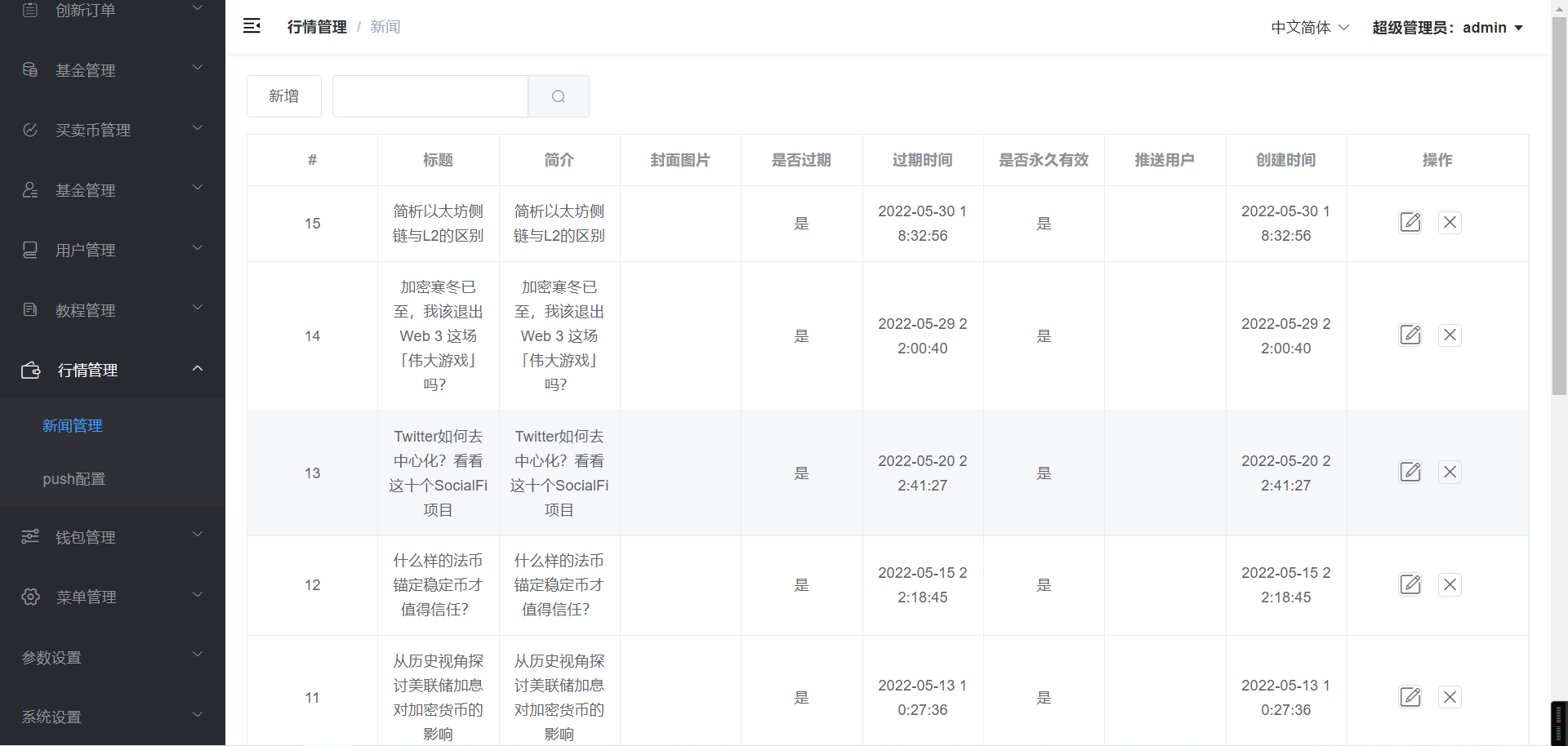This screenshot has width=1568, height=746.
Task: Collapse the 行情管理 sidebar menu
Action: pos(112,370)
